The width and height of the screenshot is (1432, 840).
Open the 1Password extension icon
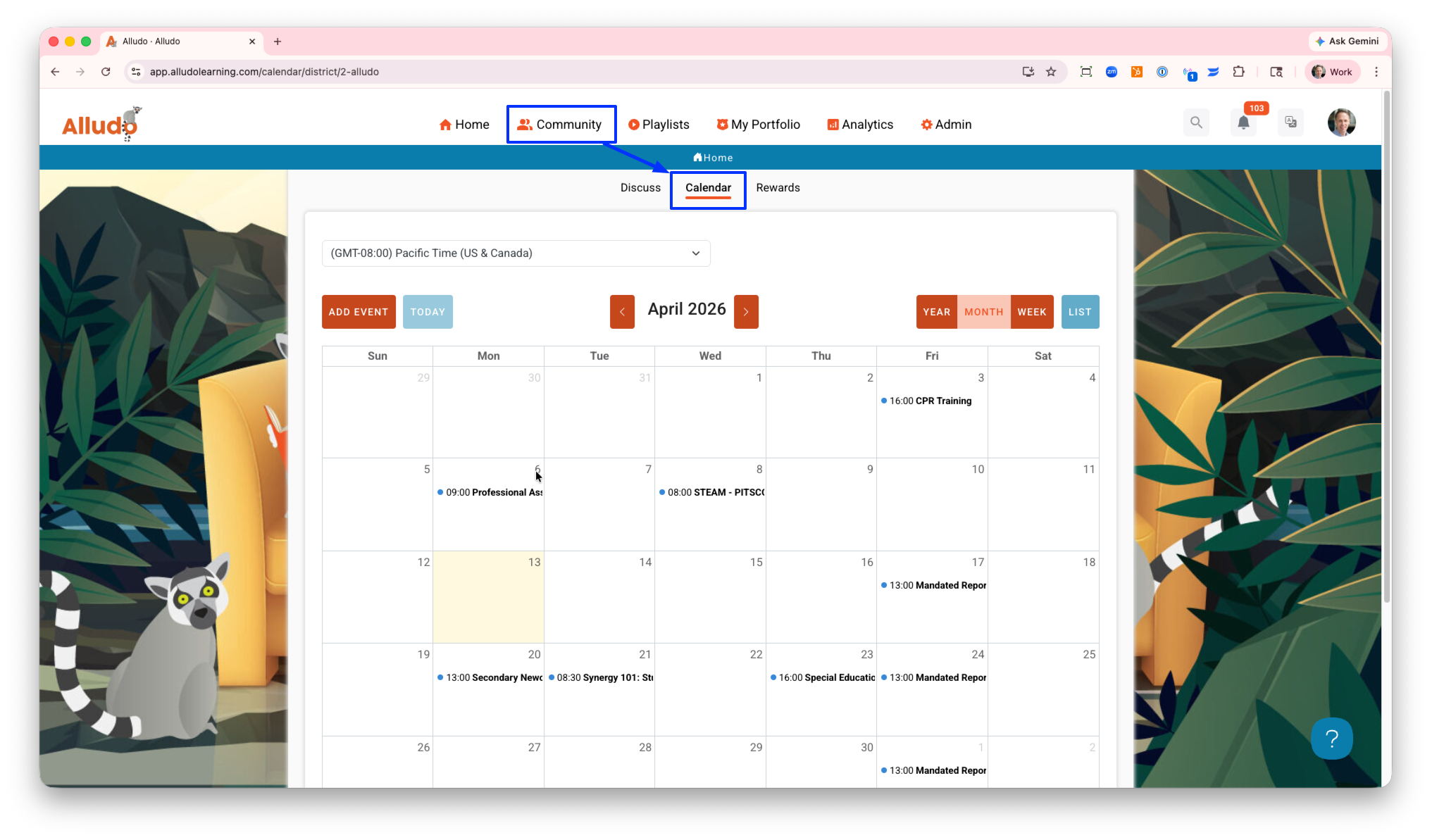[x=1162, y=71]
